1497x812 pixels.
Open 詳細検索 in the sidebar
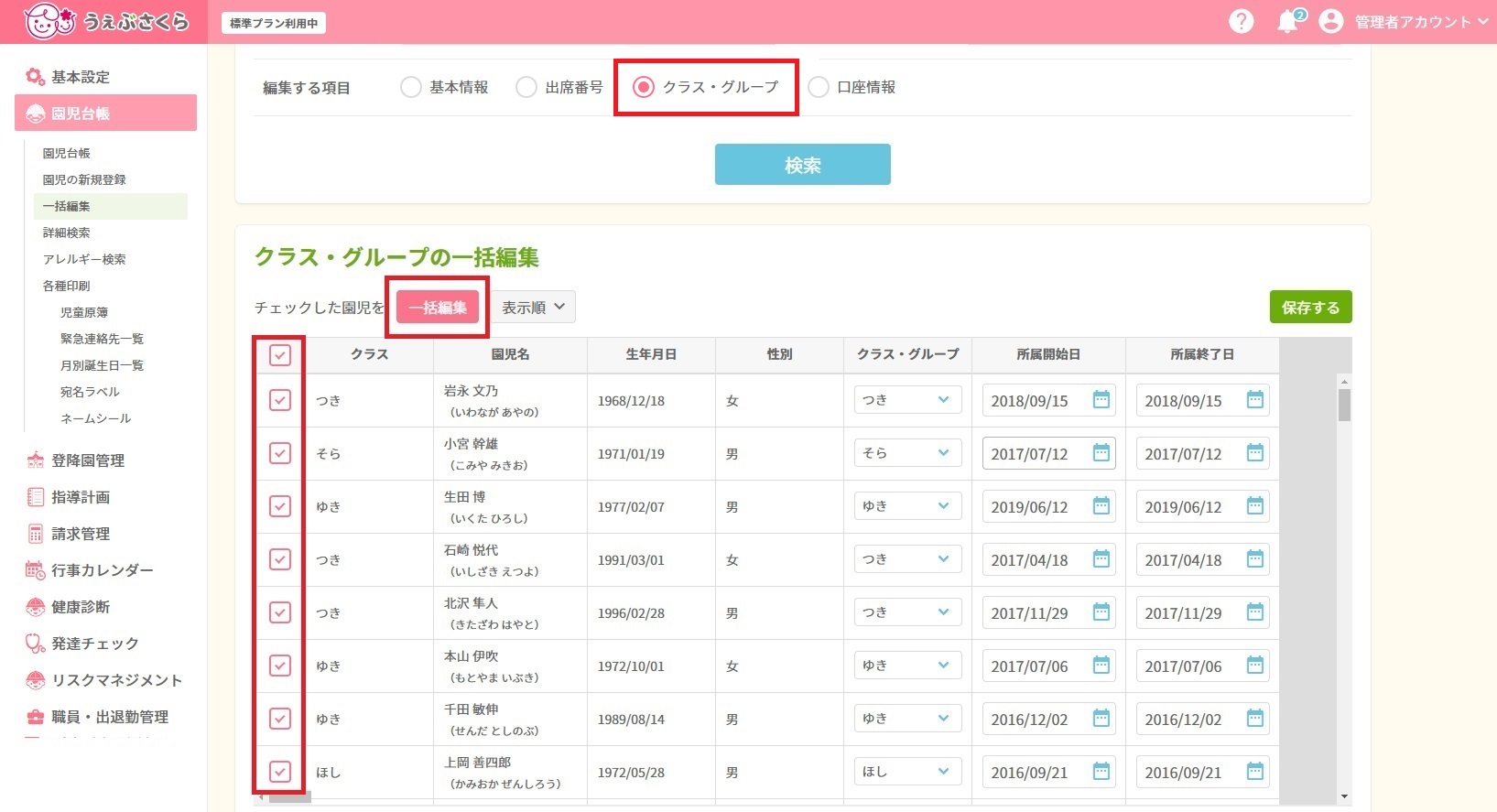click(x=66, y=233)
